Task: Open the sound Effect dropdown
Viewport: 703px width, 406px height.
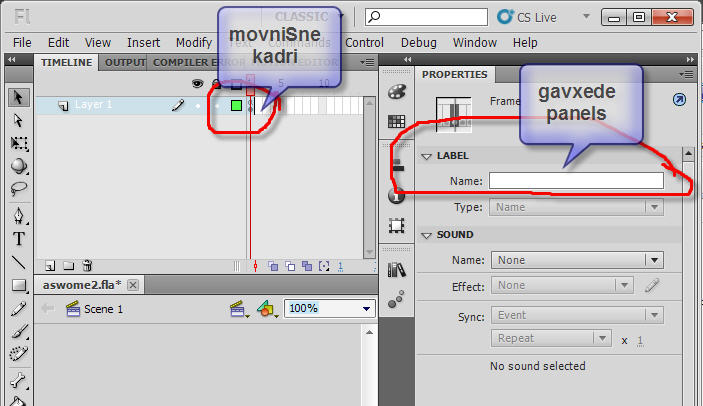Action: (x=562, y=285)
